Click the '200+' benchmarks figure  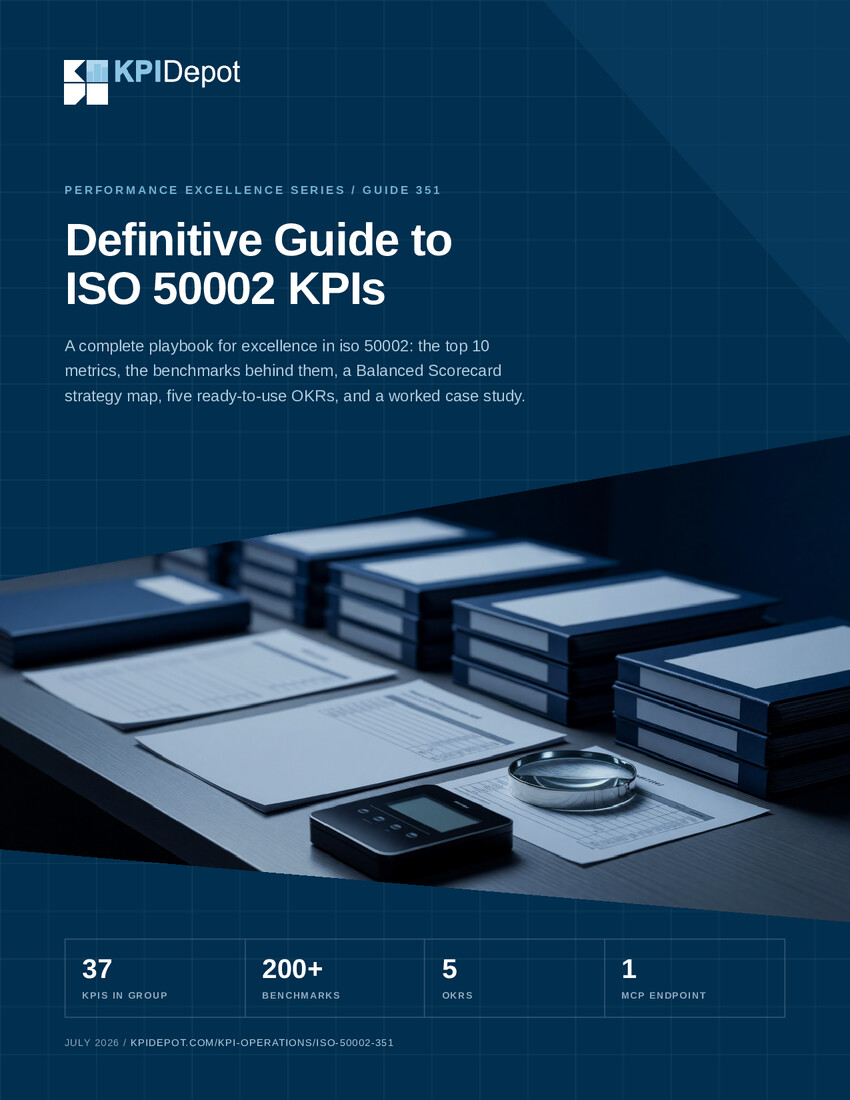coord(292,969)
